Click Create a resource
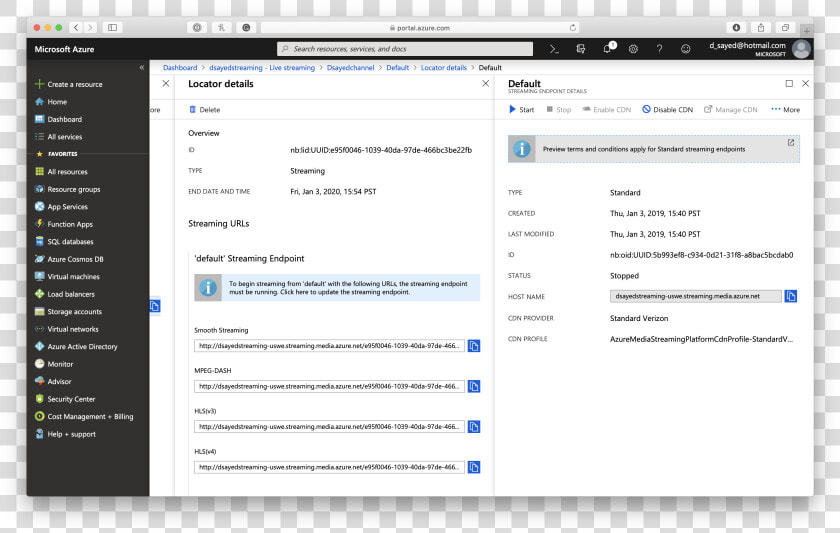 69,84
